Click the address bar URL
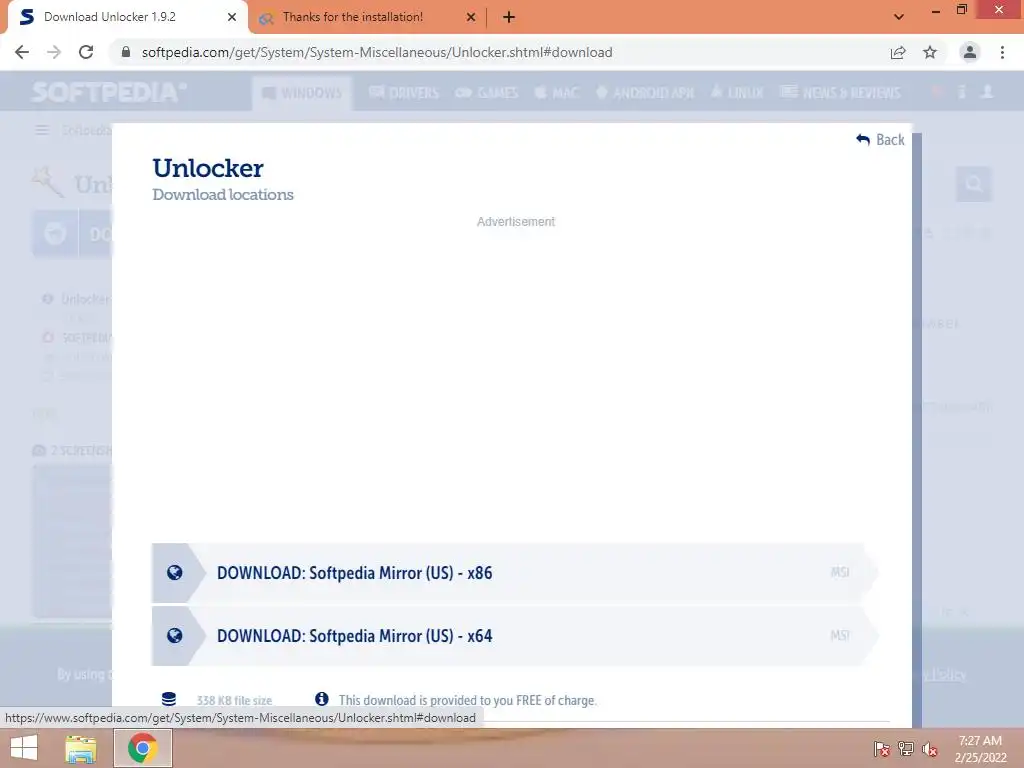1024x768 pixels. (x=377, y=52)
